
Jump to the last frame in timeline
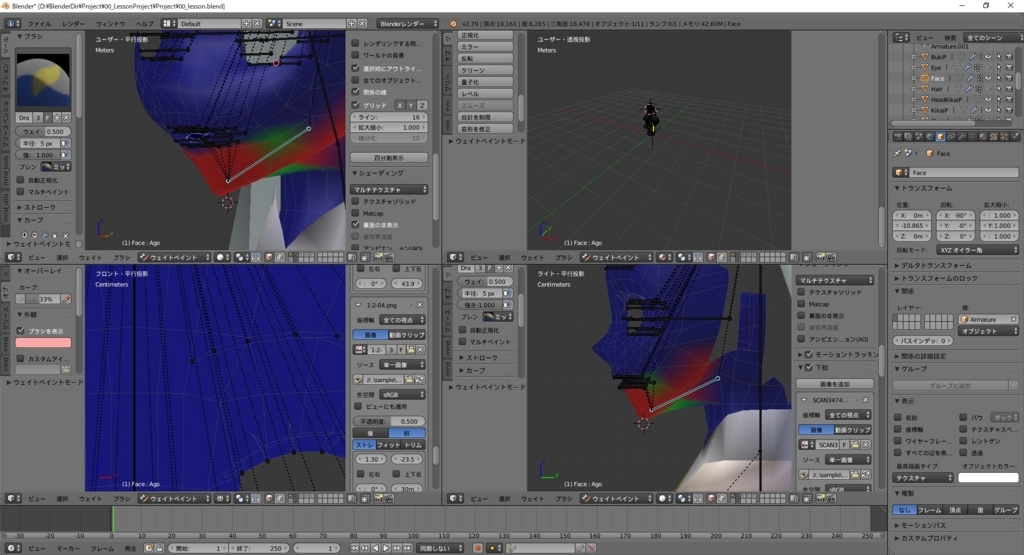coord(408,548)
